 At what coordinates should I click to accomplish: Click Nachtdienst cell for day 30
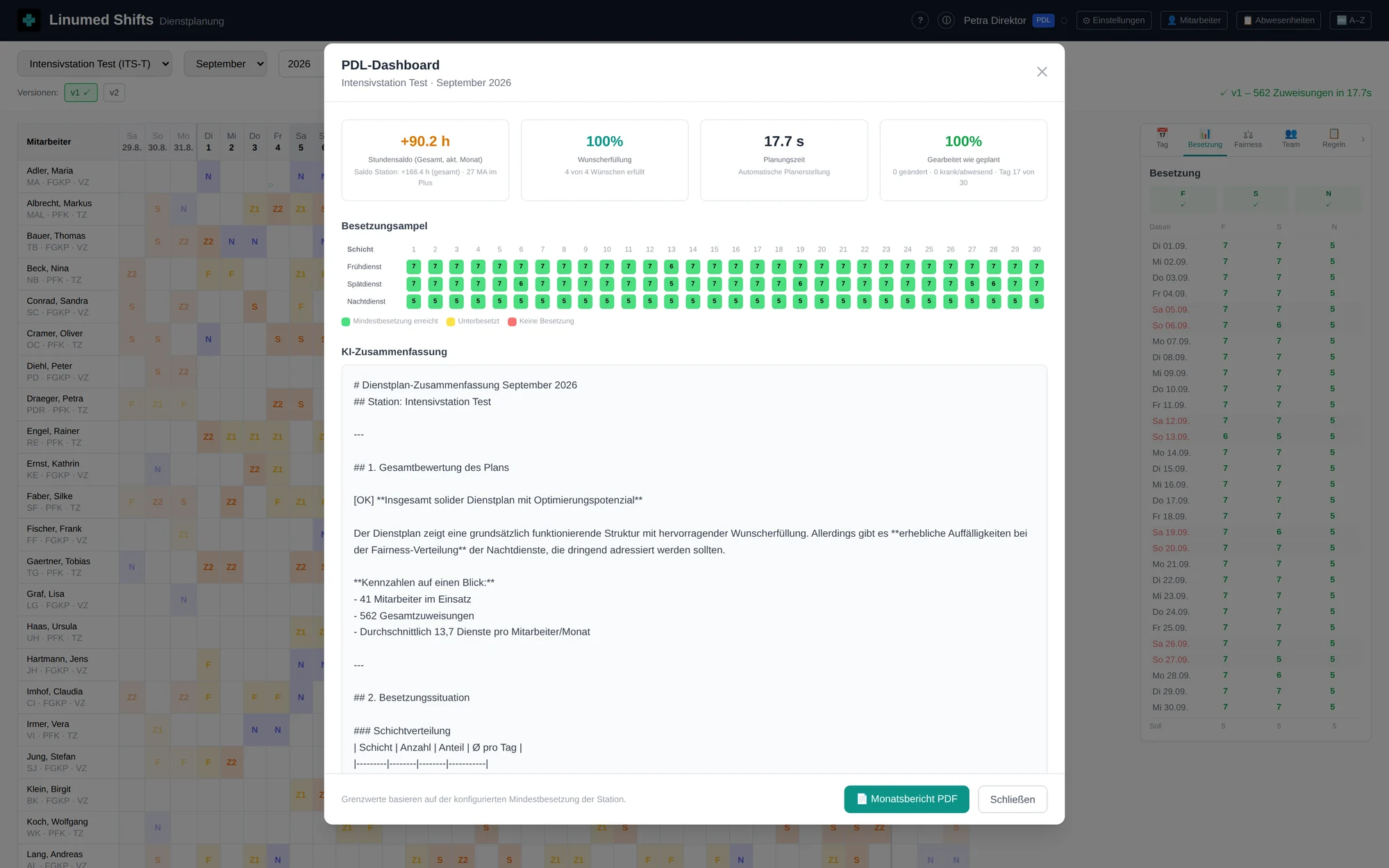1036,301
